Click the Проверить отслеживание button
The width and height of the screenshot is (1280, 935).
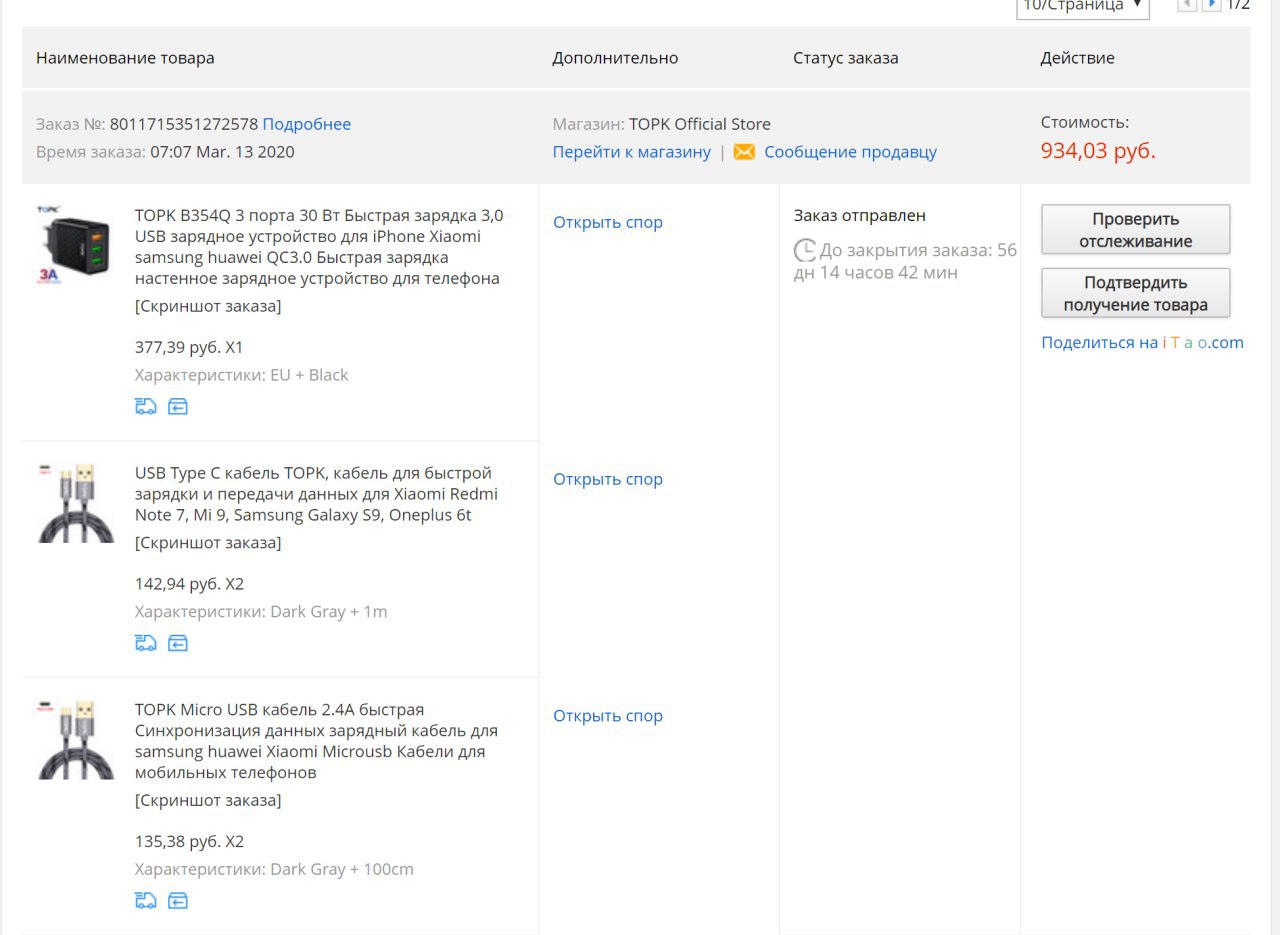(1136, 230)
